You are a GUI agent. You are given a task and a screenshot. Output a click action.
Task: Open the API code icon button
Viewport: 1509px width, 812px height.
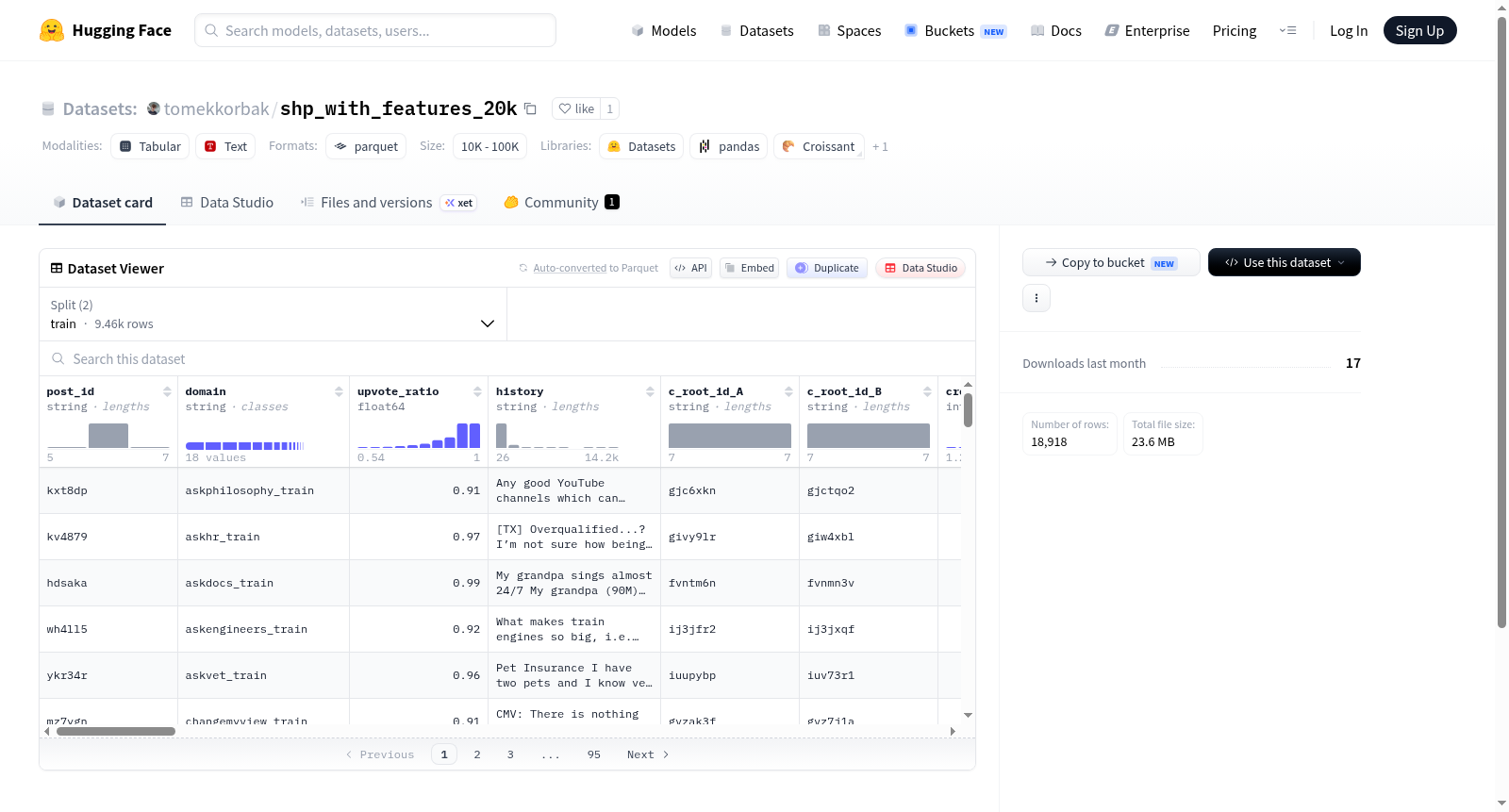[690, 268]
